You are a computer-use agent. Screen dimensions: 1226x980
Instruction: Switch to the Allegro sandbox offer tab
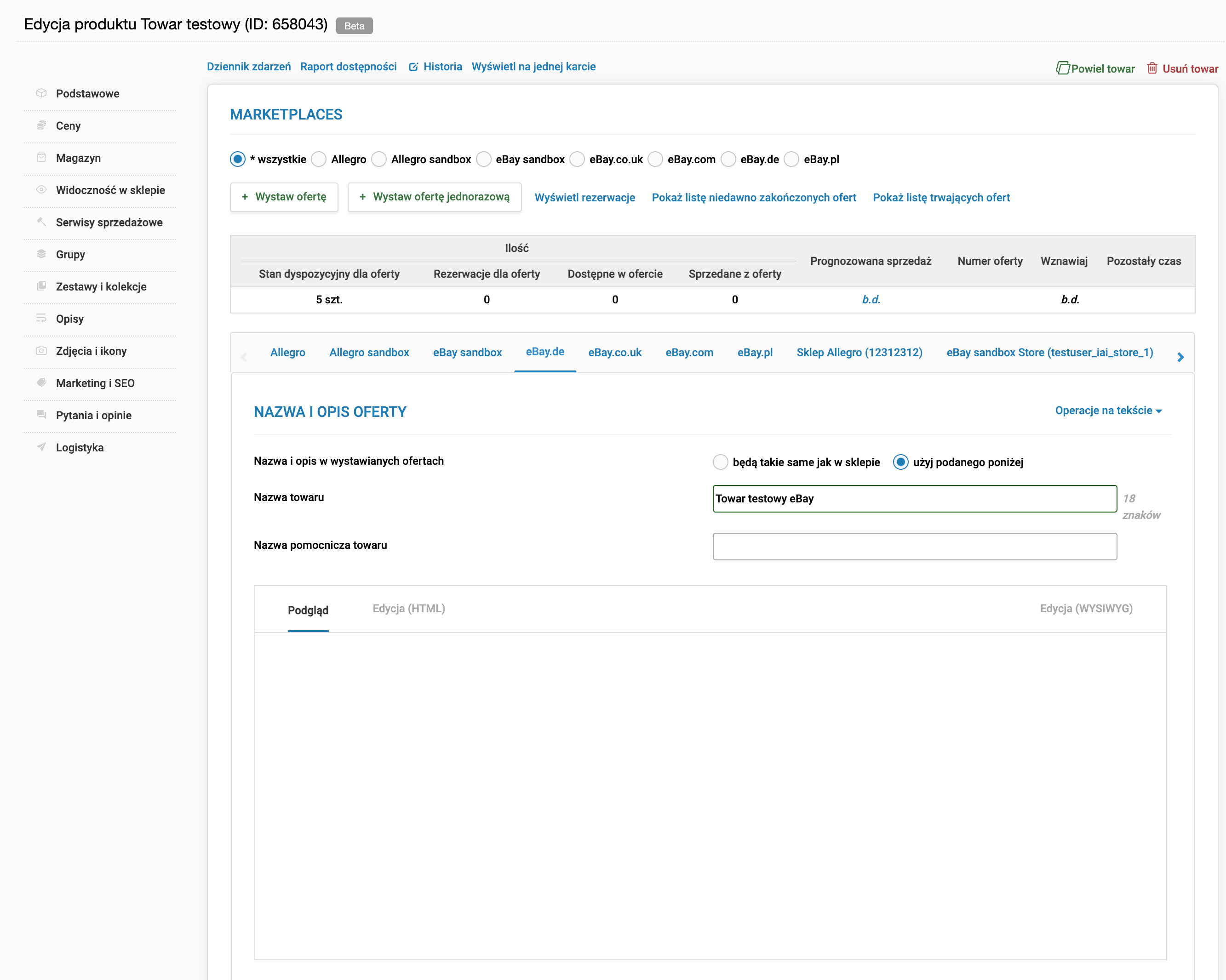click(x=369, y=353)
